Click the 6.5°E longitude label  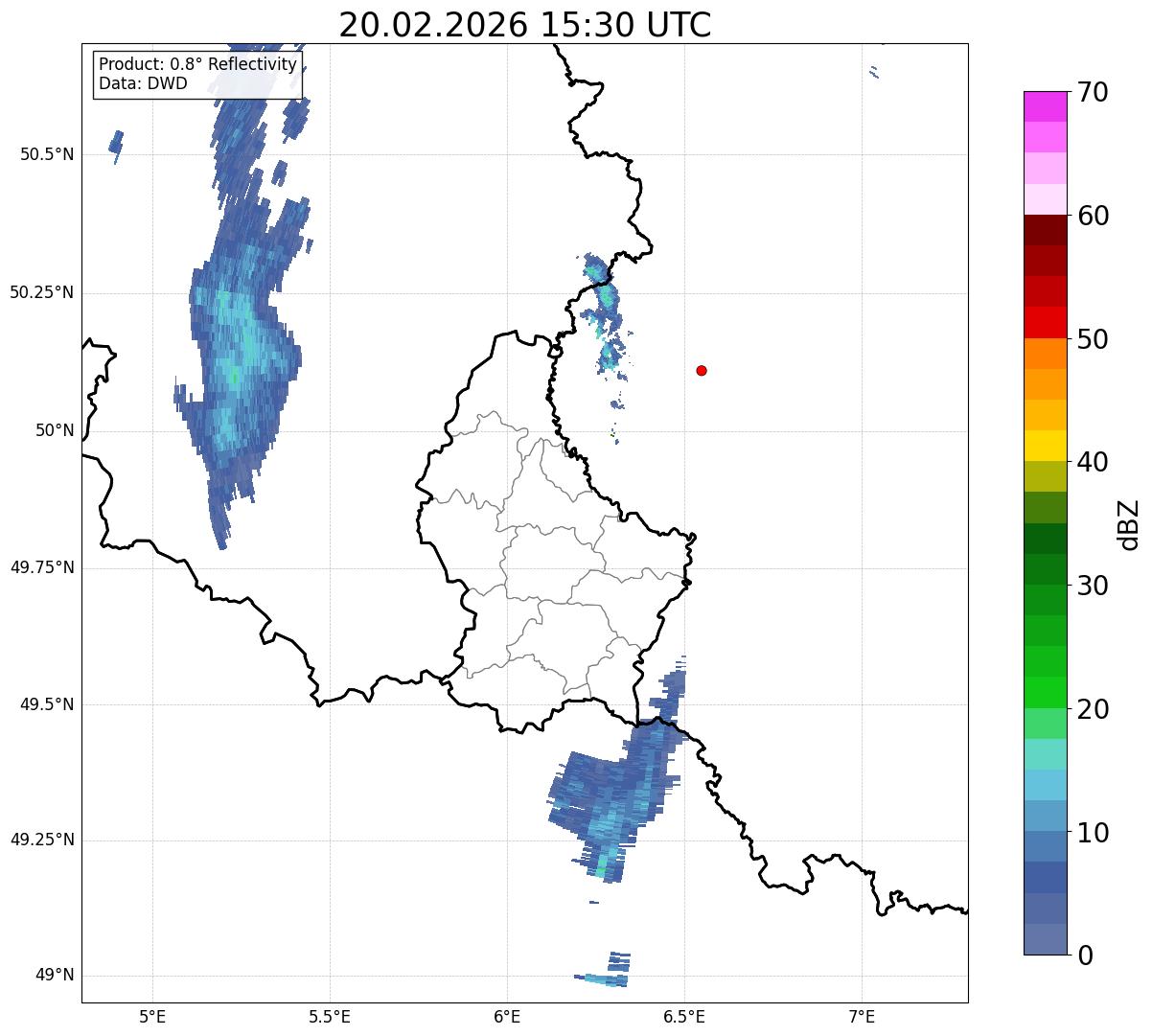point(684,1016)
